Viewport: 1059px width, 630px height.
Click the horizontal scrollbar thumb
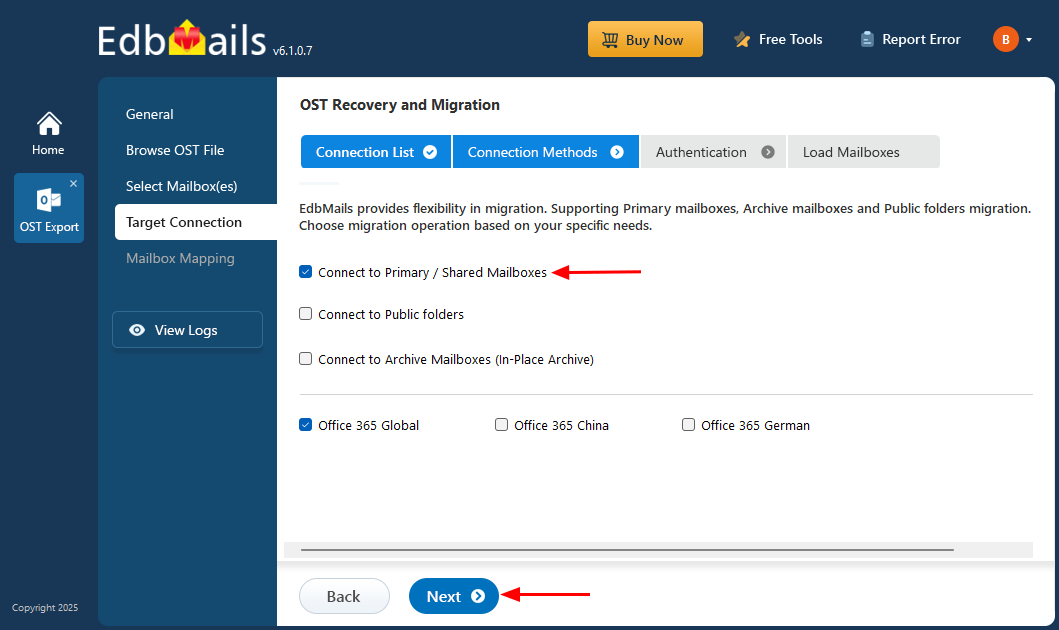tap(627, 550)
